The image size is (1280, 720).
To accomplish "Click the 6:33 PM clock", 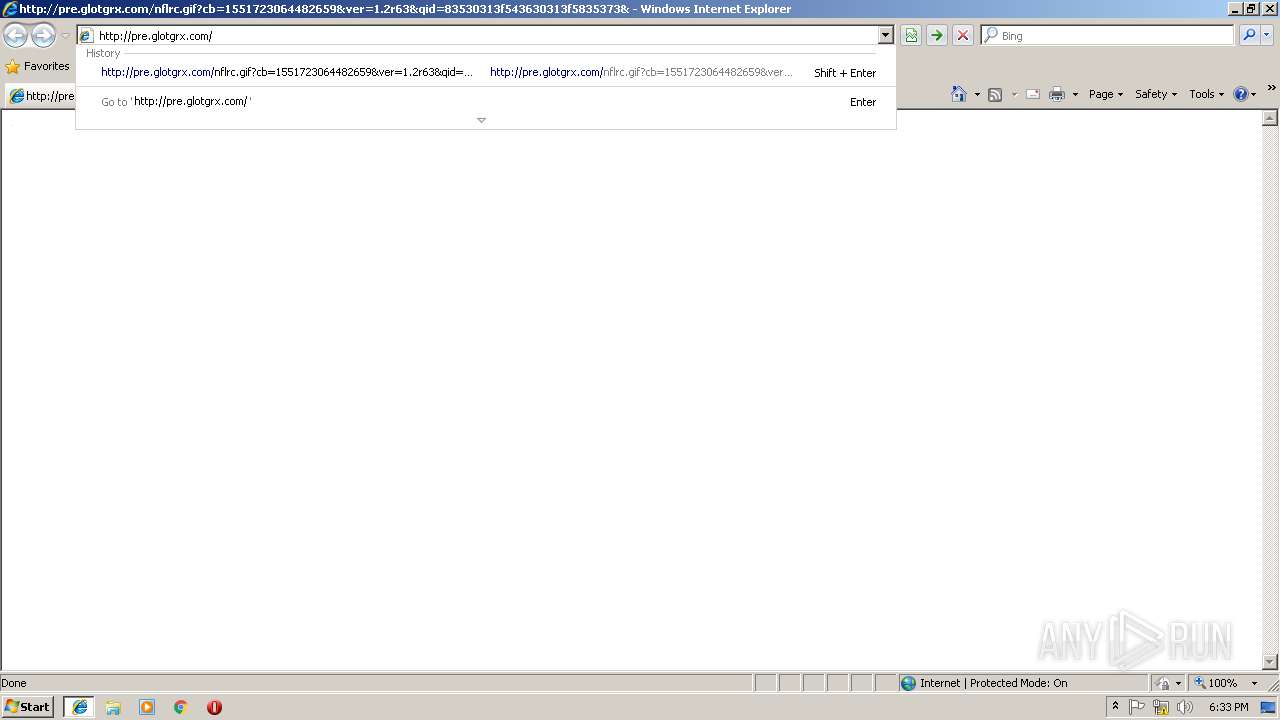I will (1228, 707).
